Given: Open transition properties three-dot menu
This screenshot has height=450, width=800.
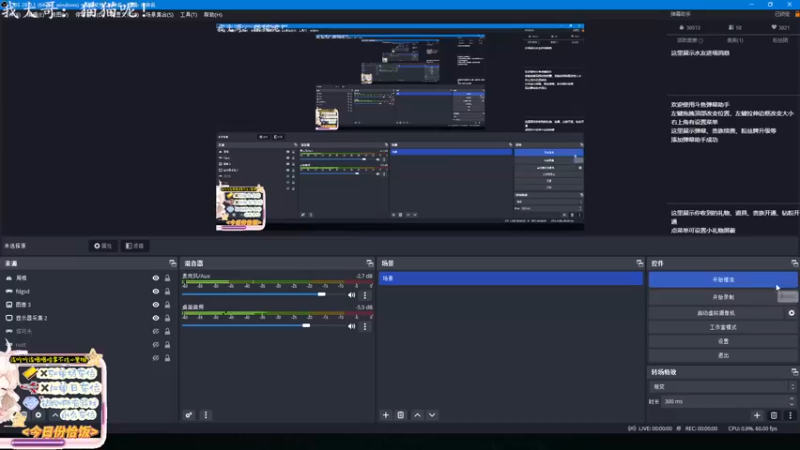Looking at the screenshot, I should tap(790, 415).
